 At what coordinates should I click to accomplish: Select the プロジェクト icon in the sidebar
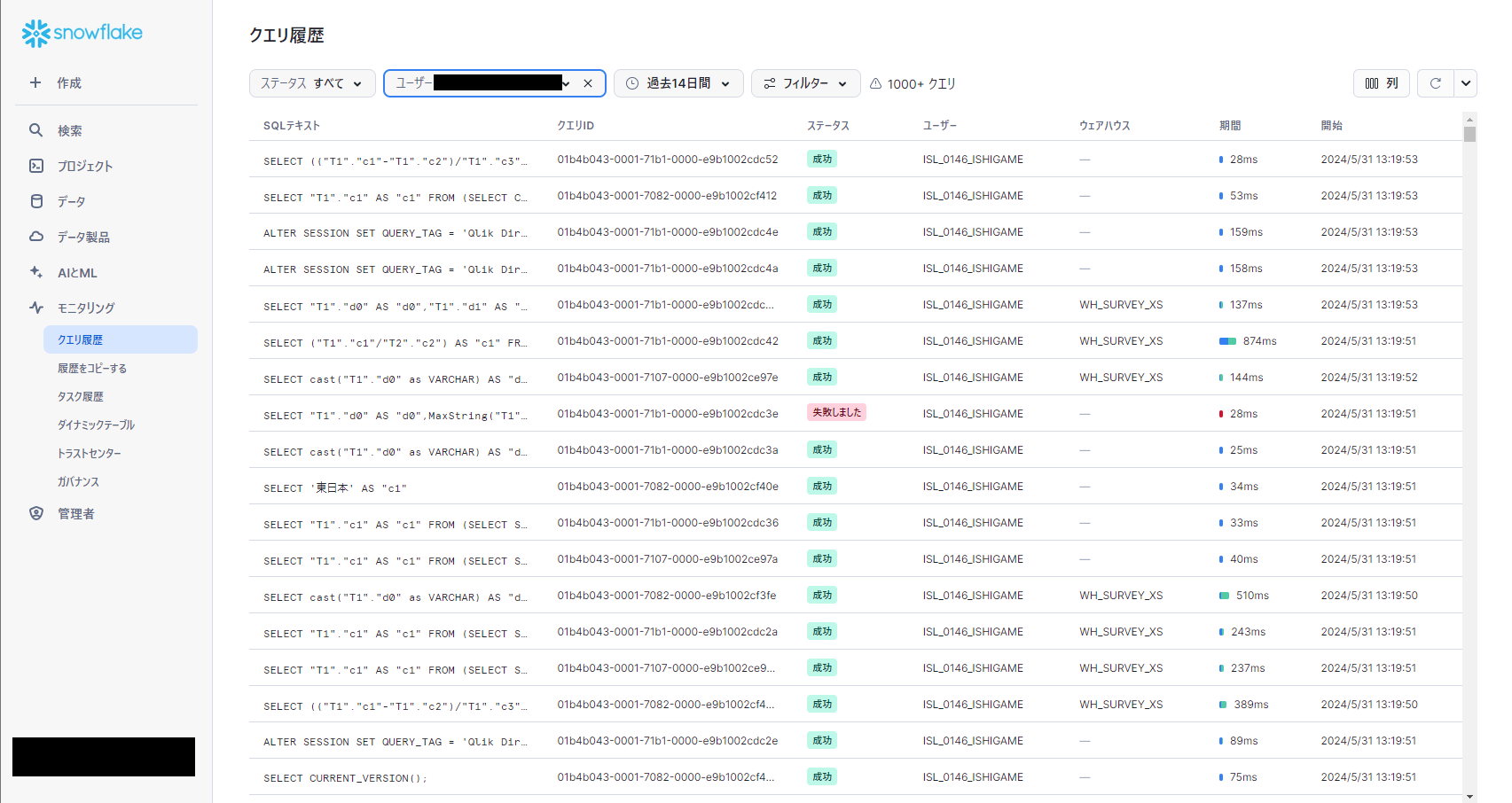tap(36, 166)
